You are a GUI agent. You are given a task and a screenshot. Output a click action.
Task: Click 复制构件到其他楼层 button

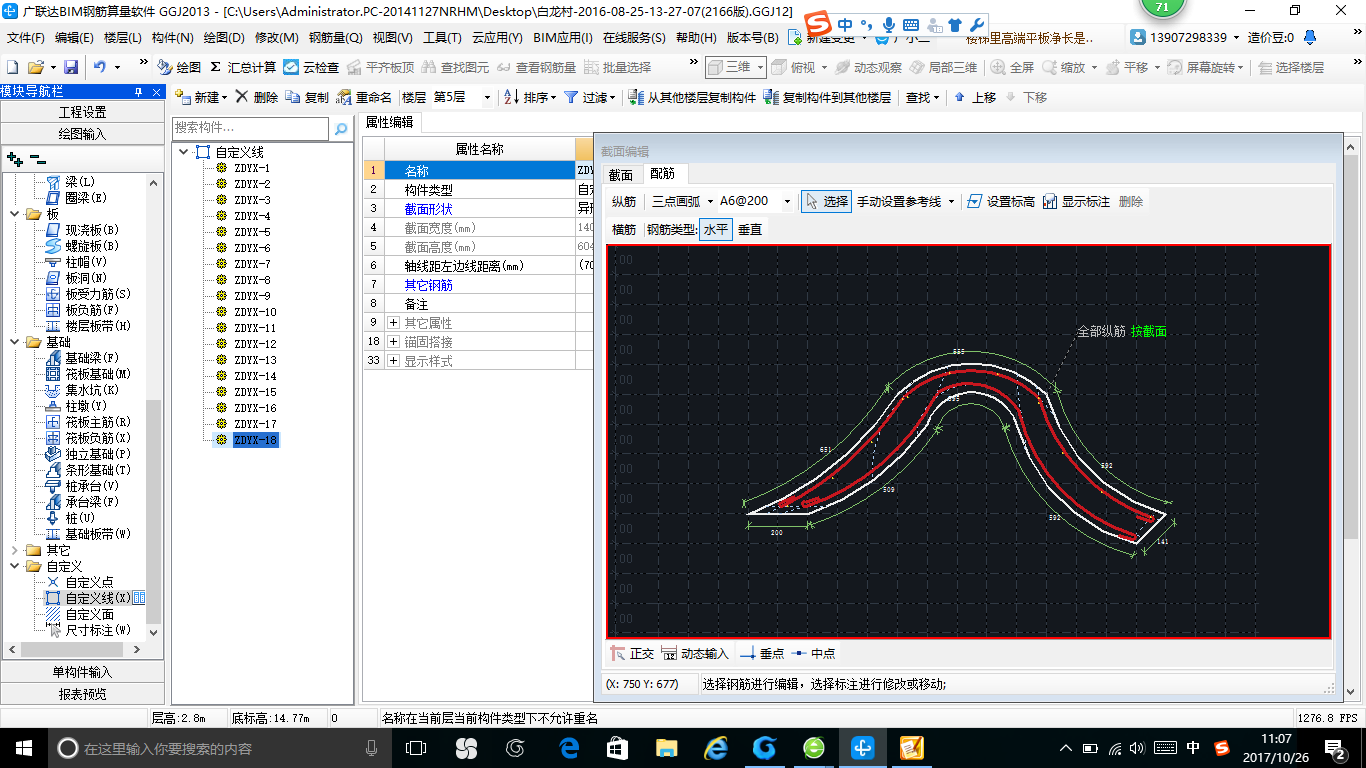[x=827, y=97]
